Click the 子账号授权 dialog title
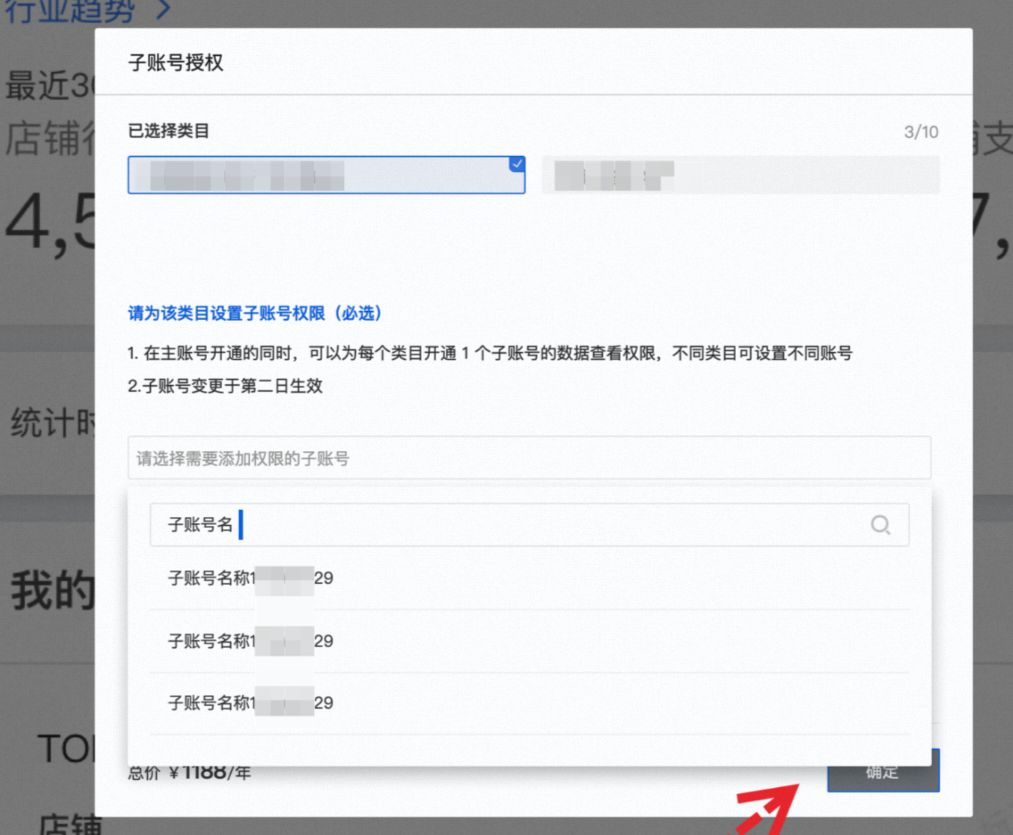Viewport: 1013px width, 835px height. 176,63
